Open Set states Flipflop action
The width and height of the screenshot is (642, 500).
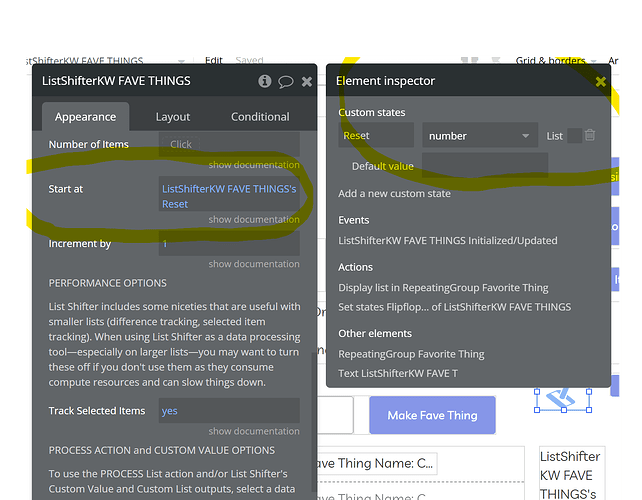click(454, 307)
